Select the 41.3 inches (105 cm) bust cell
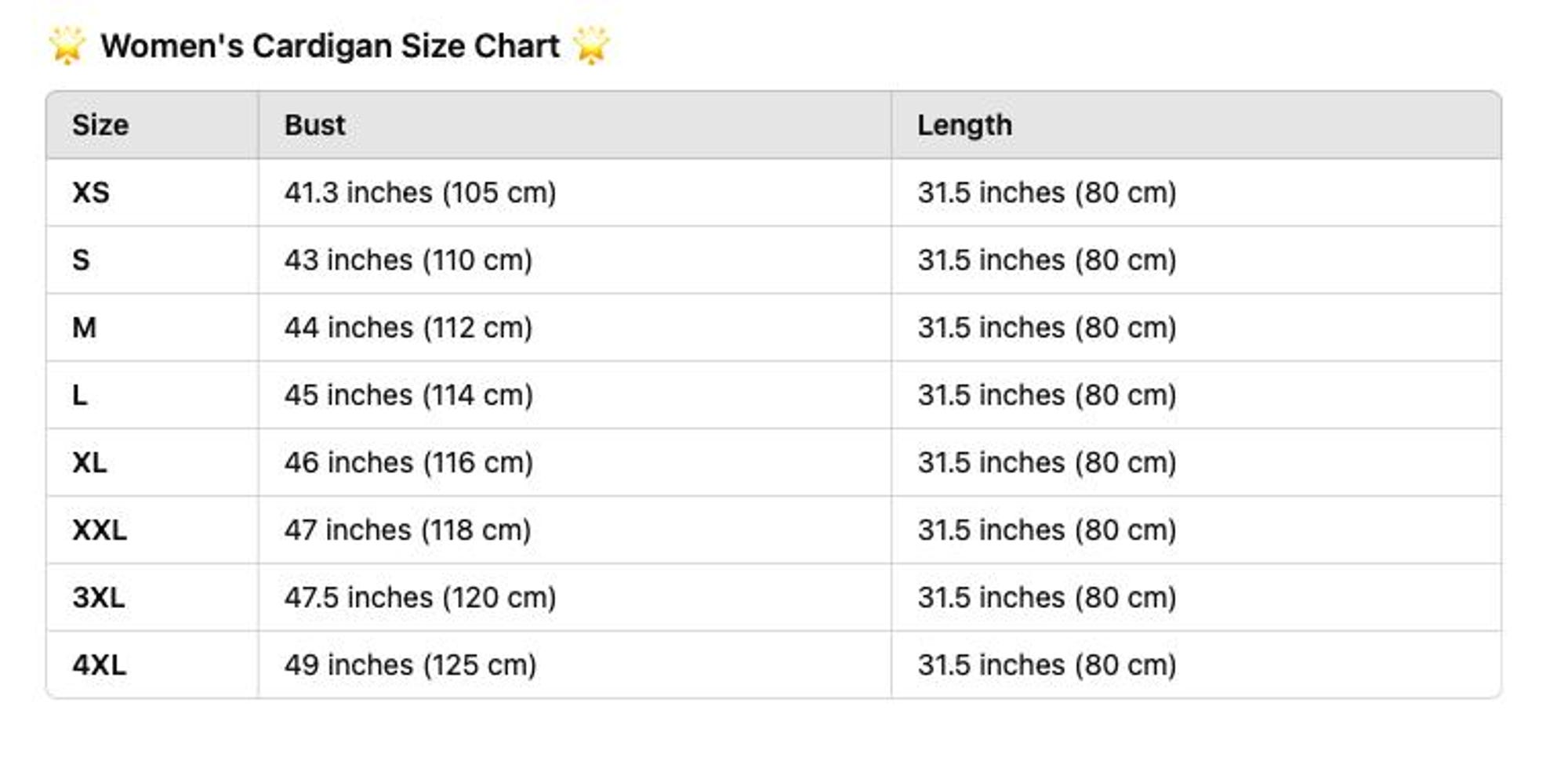This screenshot has height=771, width=1568. 420,193
